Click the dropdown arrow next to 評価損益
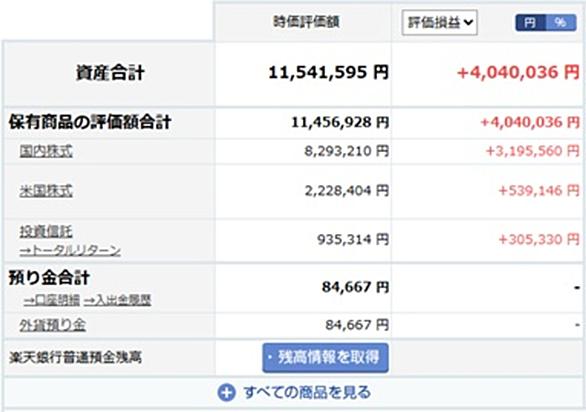Screen dimensions: 586x412 tap(468, 23)
